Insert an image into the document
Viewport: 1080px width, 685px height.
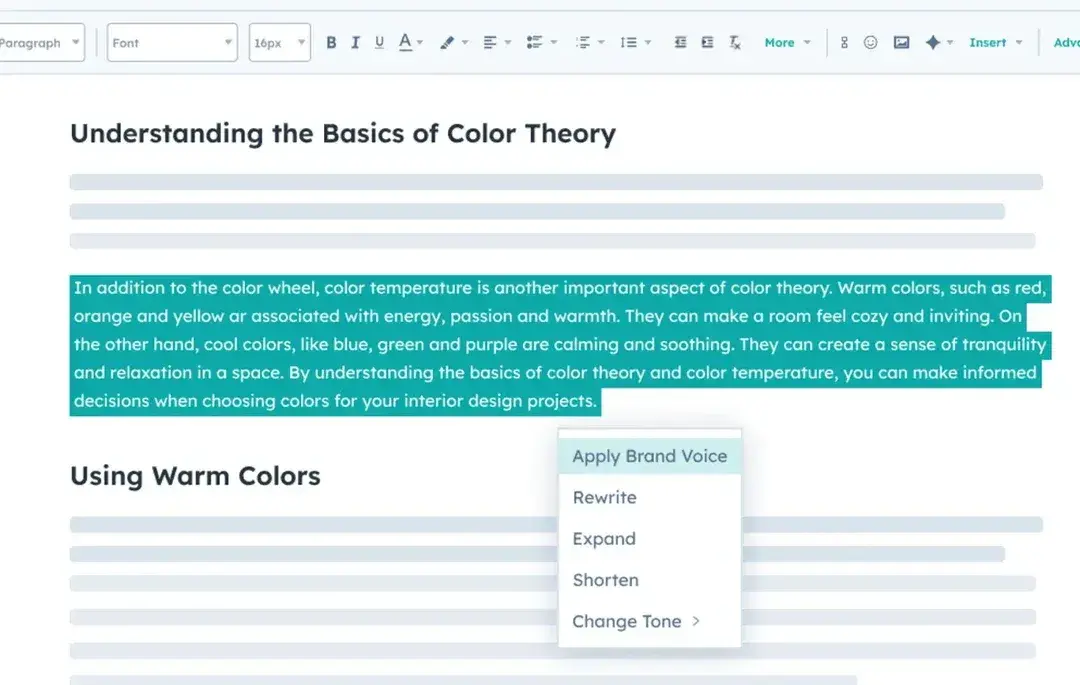pos(902,42)
